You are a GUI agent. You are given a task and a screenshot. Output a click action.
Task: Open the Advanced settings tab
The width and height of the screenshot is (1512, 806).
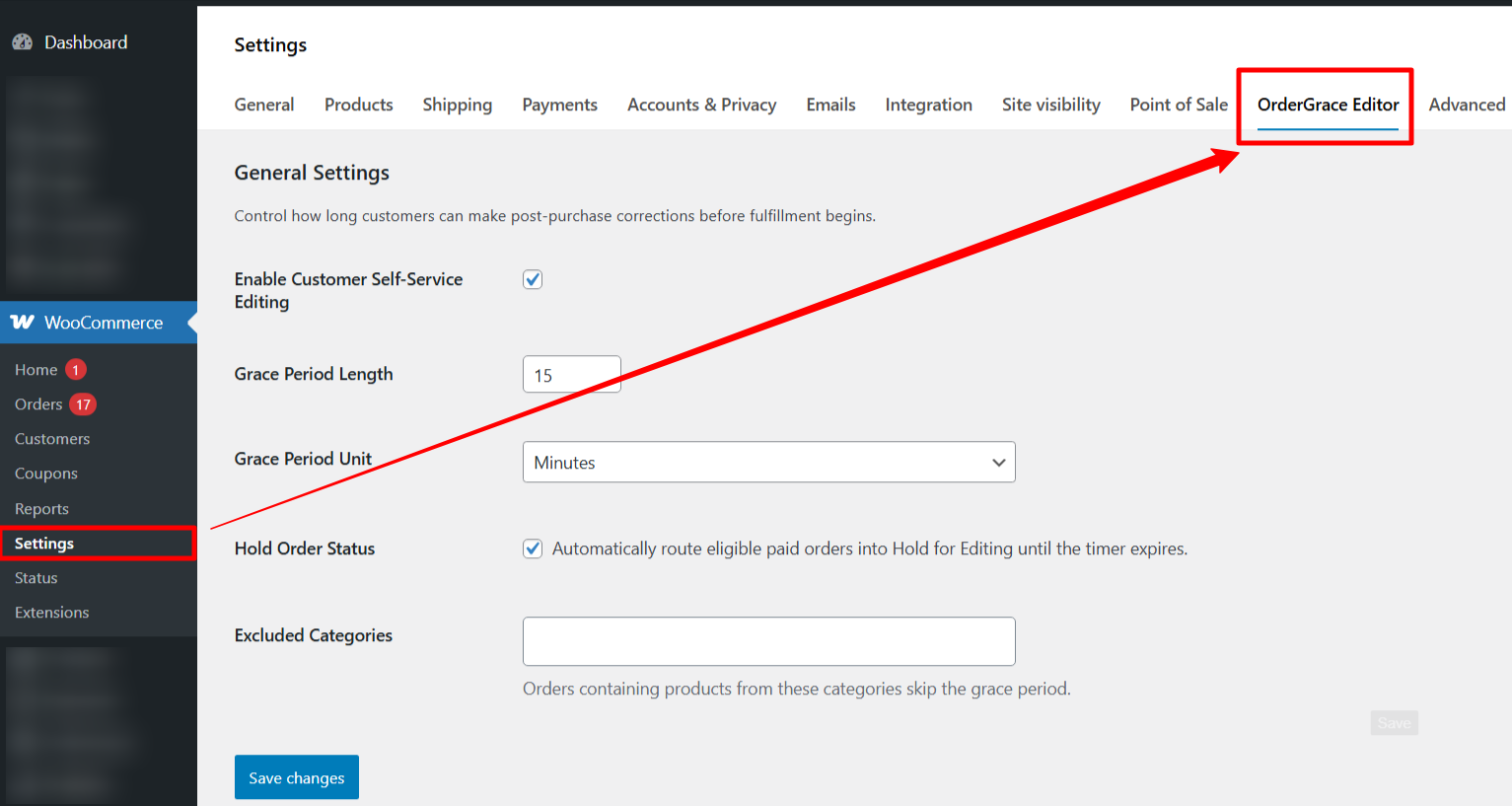[1467, 105]
